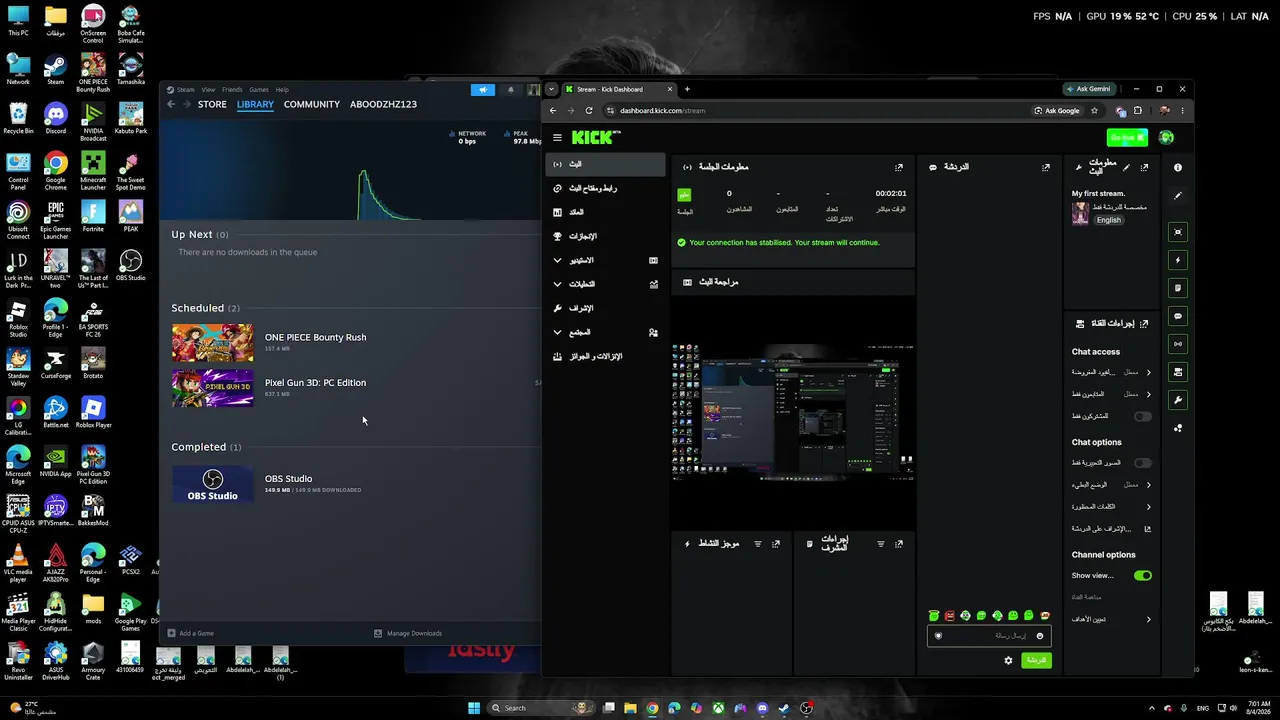Click the lightning bolt icon in Kick's right sidebar

coord(1178,260)
